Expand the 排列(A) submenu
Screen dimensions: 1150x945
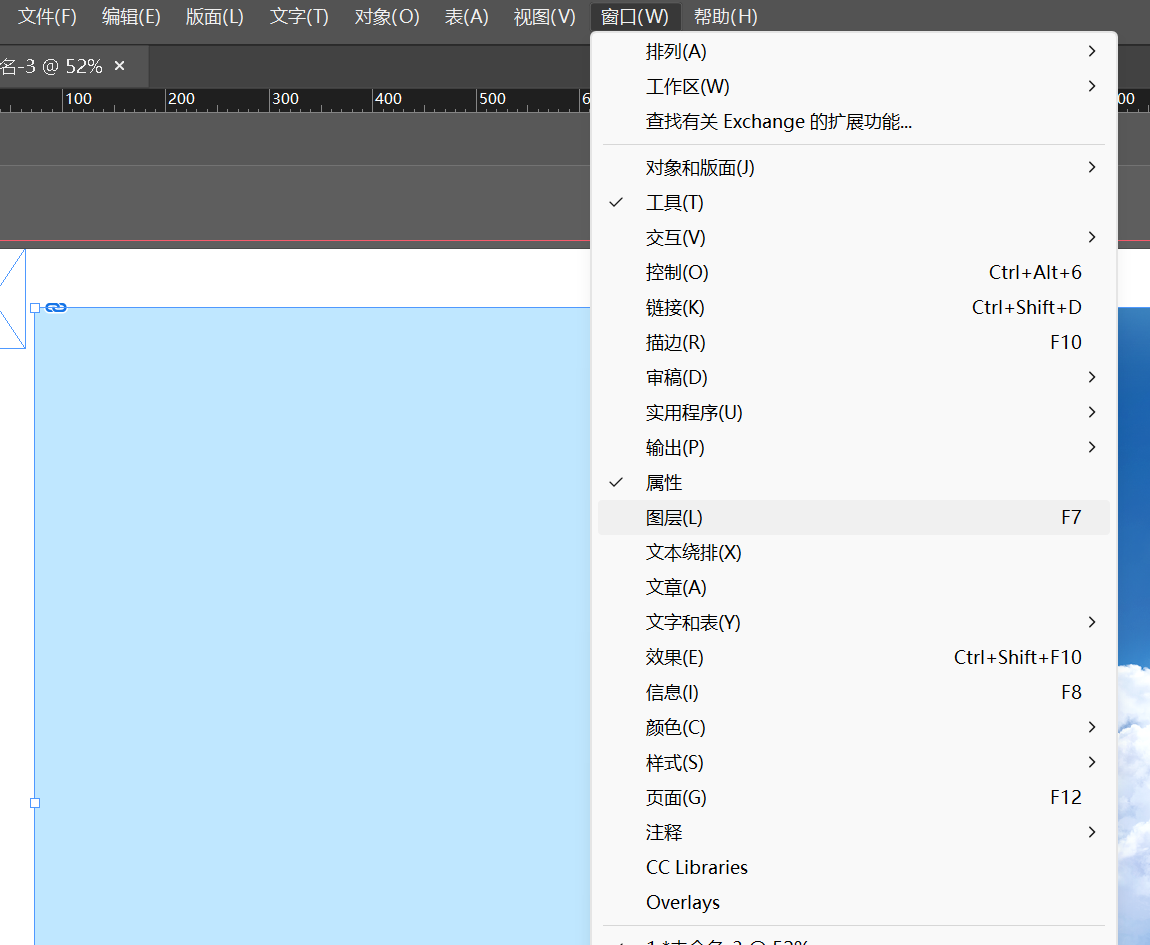(676, 52)
